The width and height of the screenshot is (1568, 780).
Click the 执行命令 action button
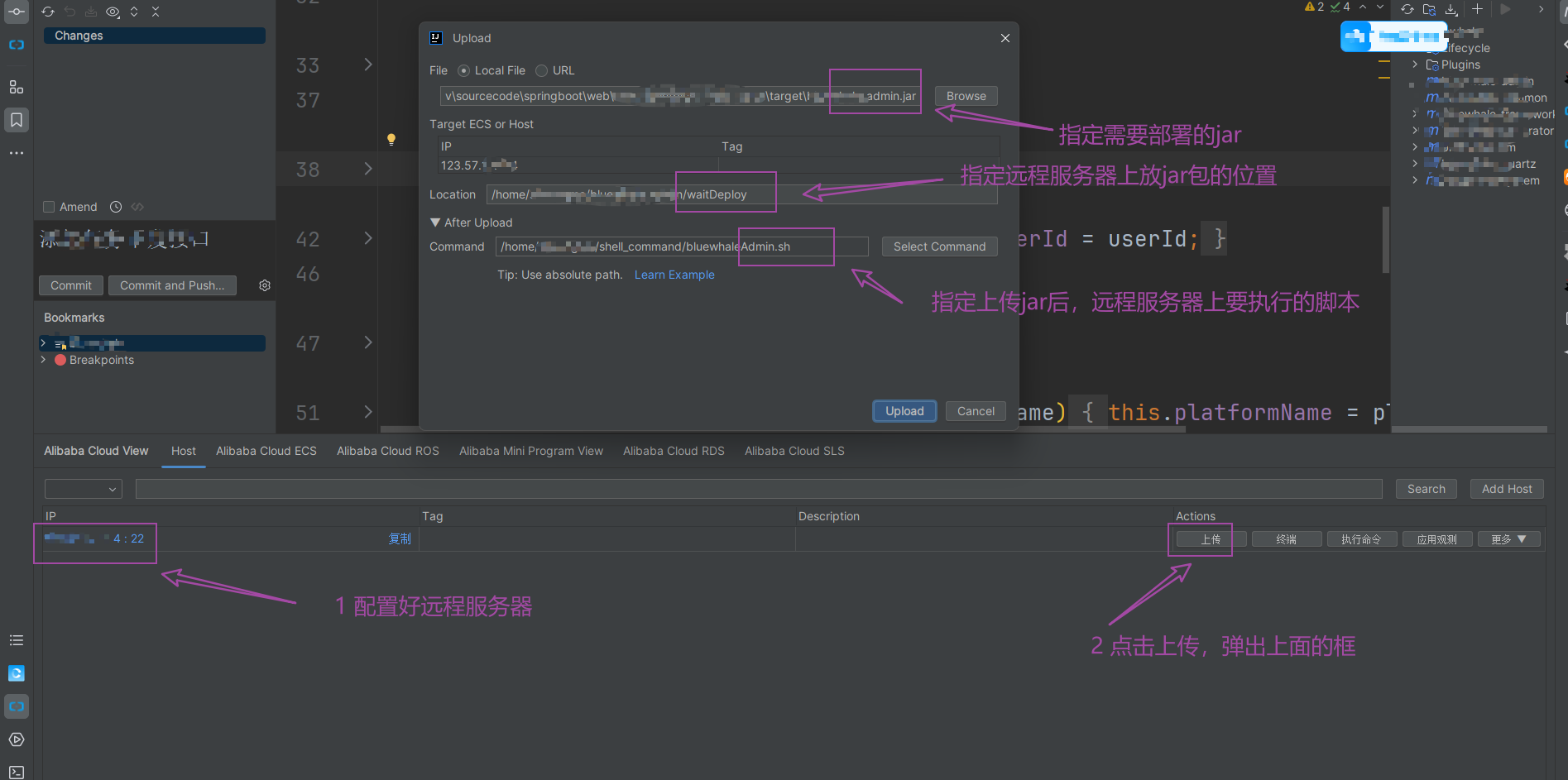tap(1362, 539)
